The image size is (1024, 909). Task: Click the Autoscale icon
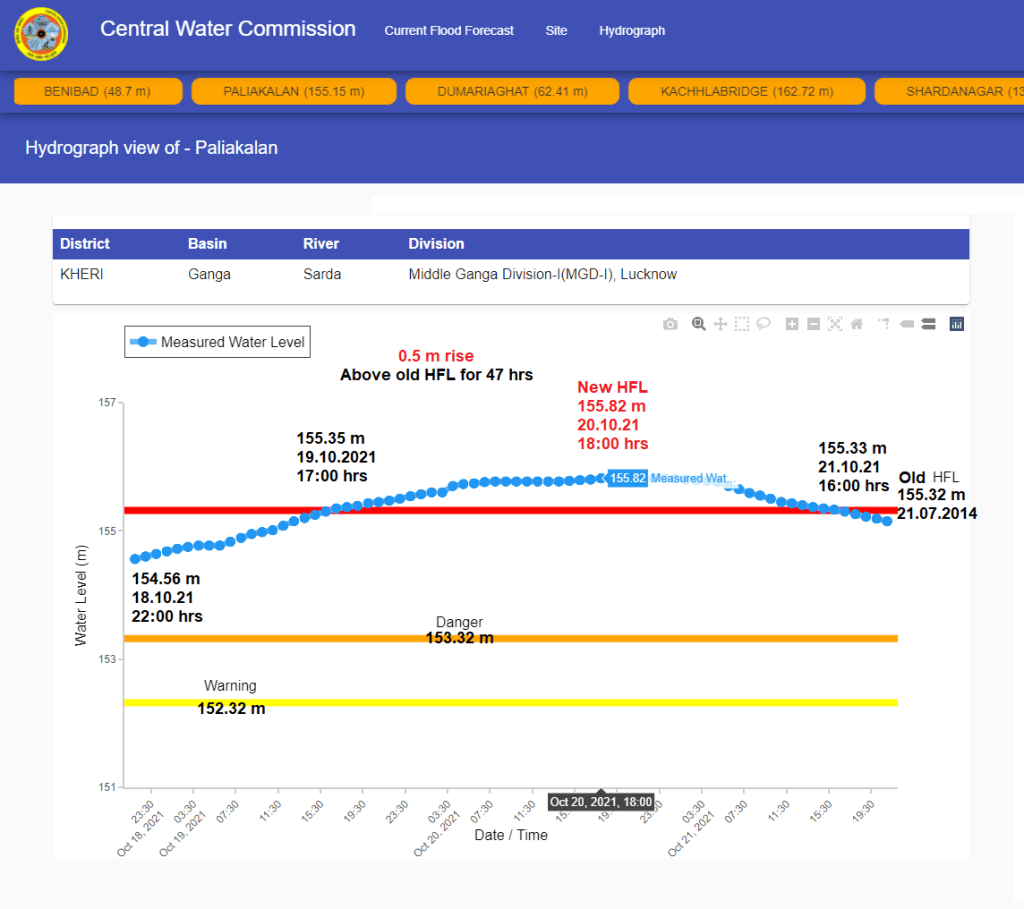(x=835, y=324)
